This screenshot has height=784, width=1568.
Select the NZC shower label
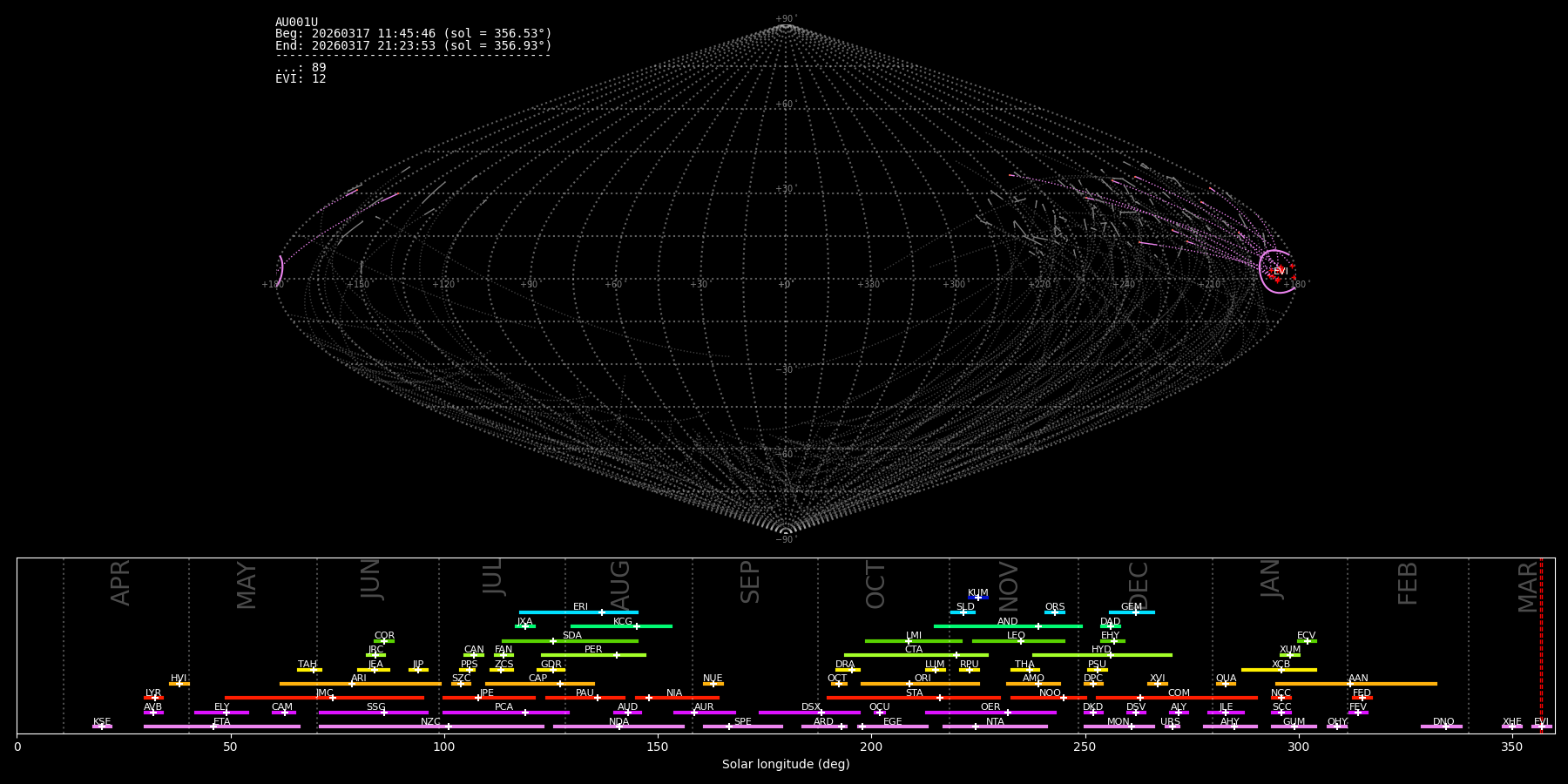pos(431,722)
